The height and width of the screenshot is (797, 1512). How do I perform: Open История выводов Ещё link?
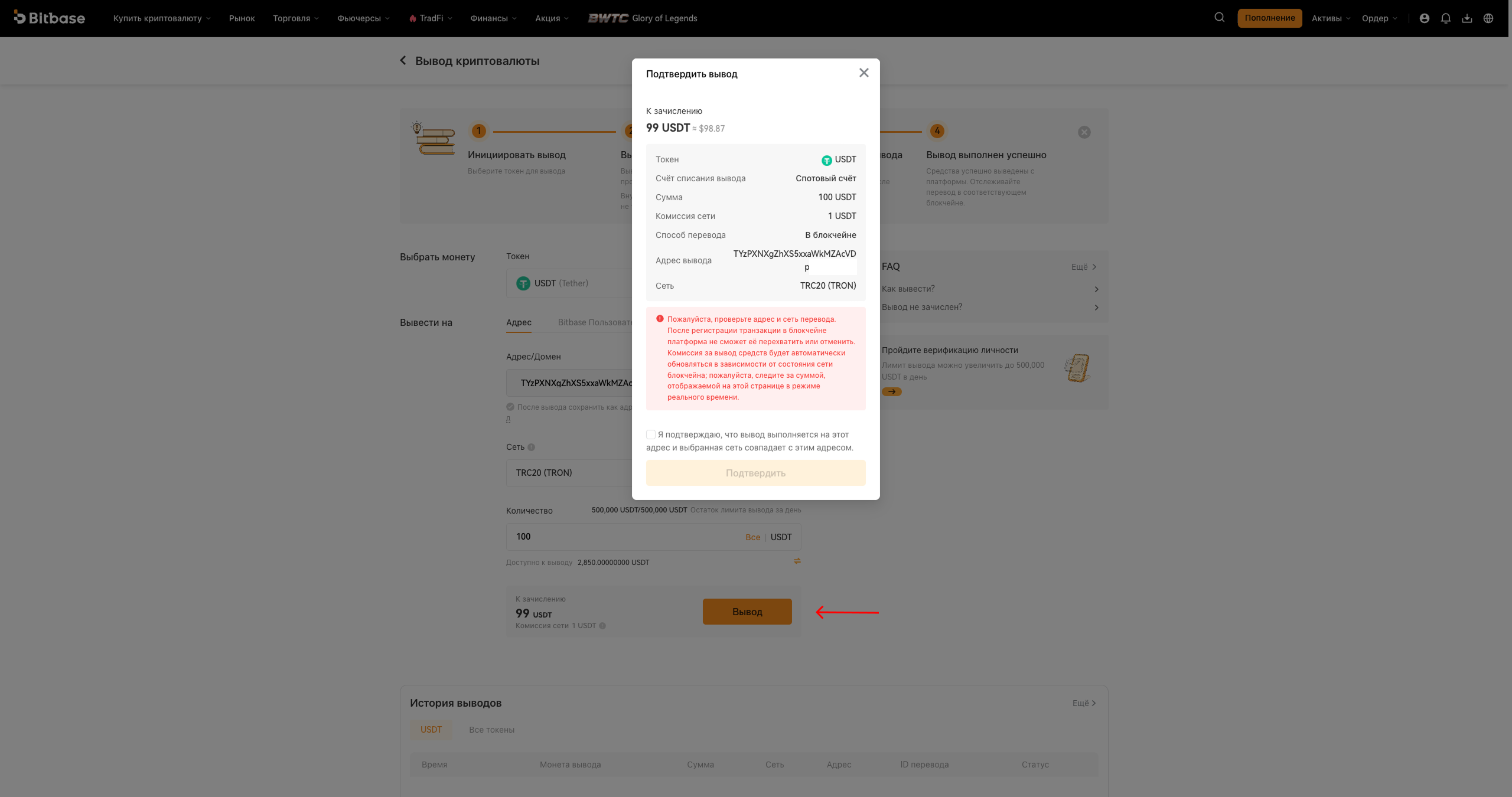click(1084, 703)
